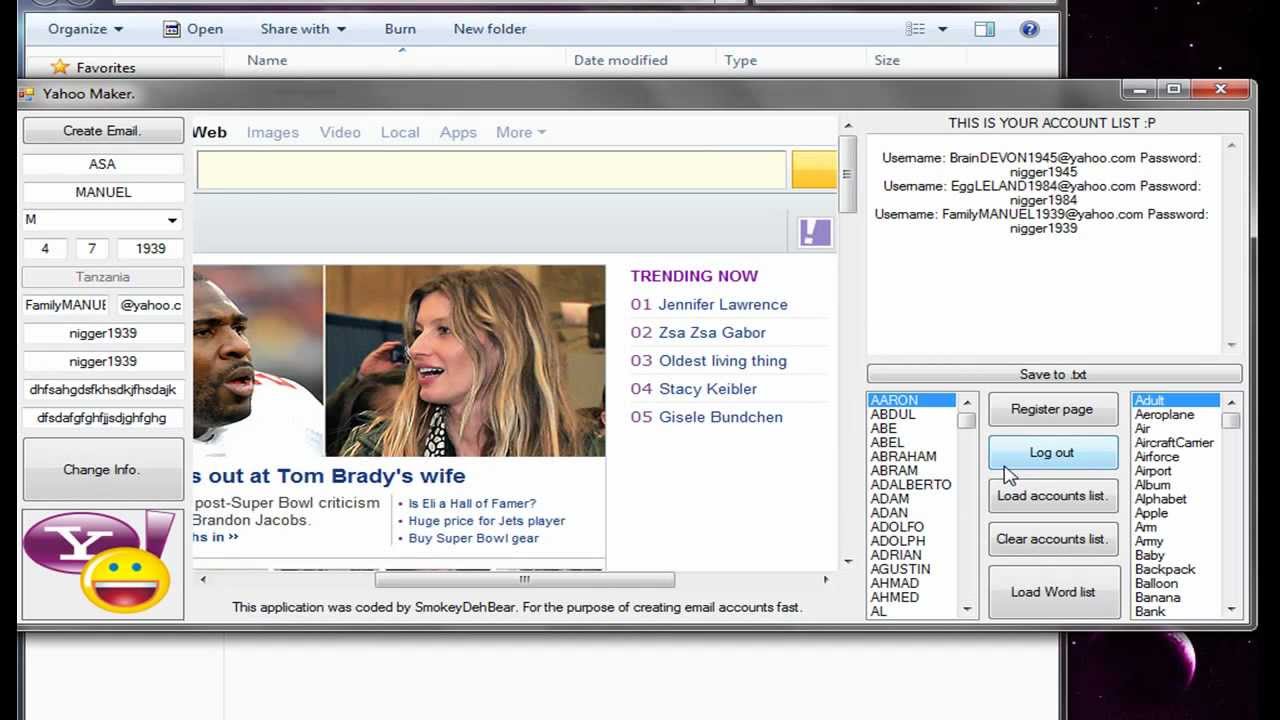The image size is (1280, 720).
Task: Click the change view icon in Explorer
Action: click(915, 29)
